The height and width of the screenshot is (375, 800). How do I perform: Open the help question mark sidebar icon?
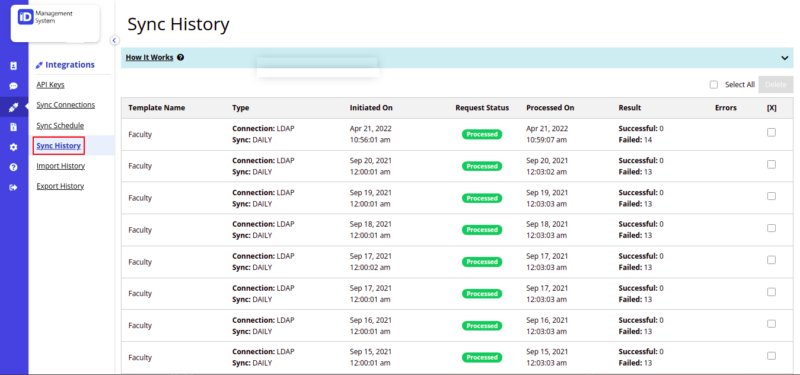[x=14, y=167]
